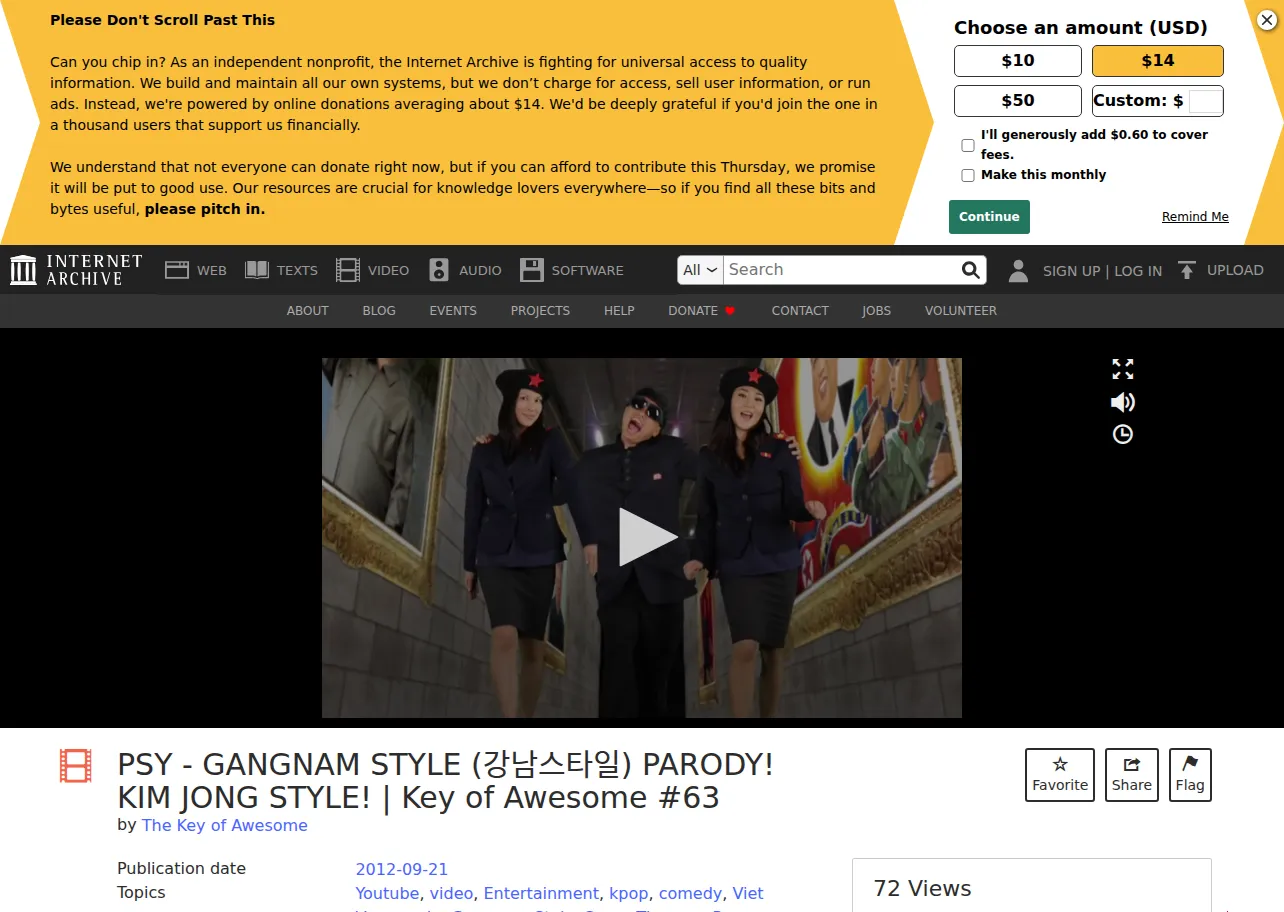
Task: Open The Key of Awesome creator link
Action: coord(225,825)
